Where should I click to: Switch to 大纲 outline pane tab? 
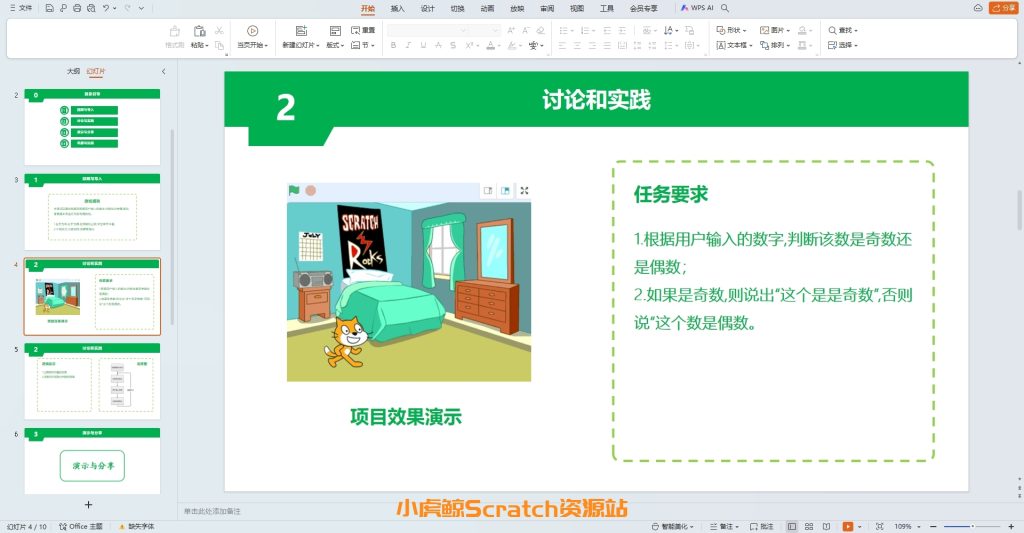point(73,71)
